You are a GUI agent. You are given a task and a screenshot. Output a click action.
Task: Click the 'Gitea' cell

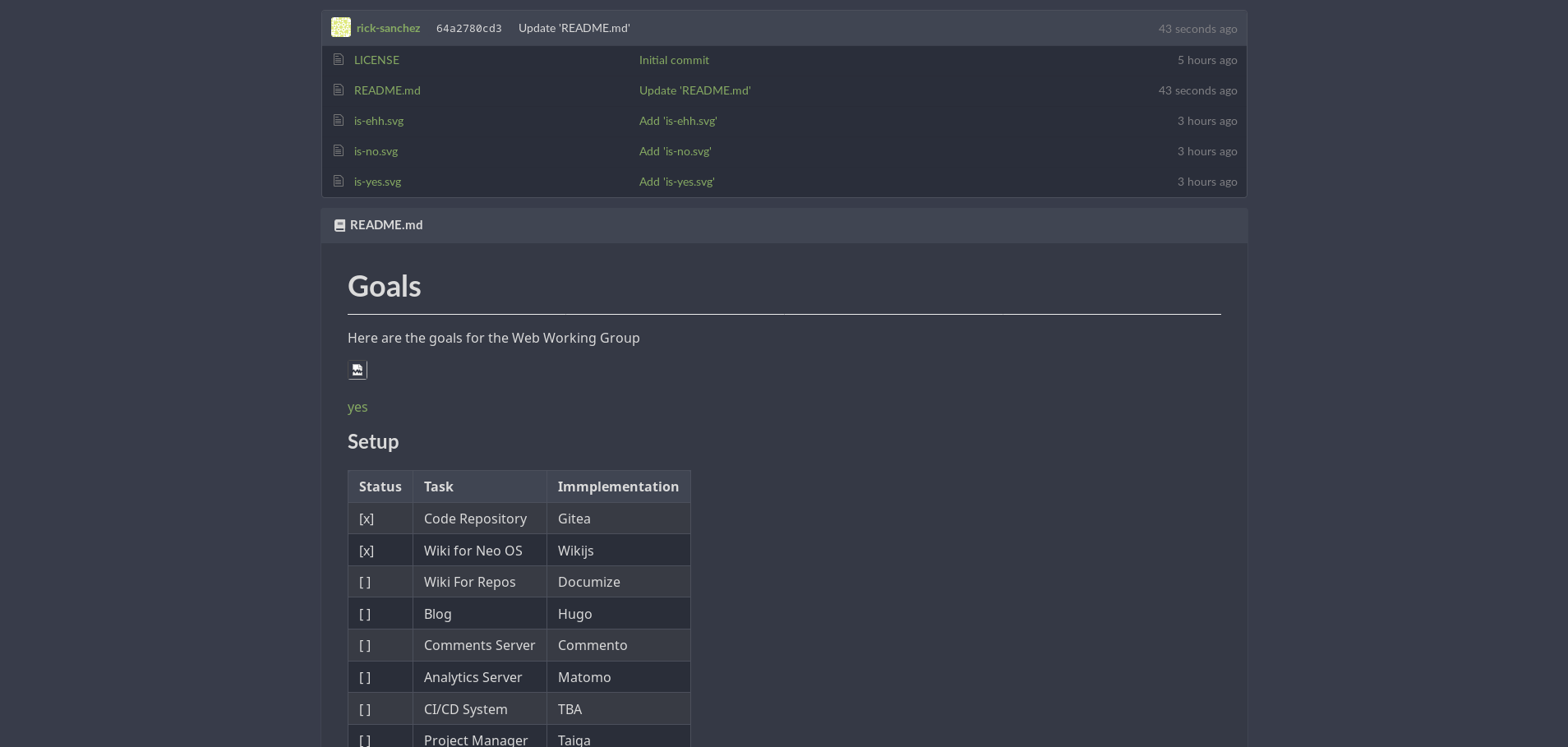(x=619, y=519)
